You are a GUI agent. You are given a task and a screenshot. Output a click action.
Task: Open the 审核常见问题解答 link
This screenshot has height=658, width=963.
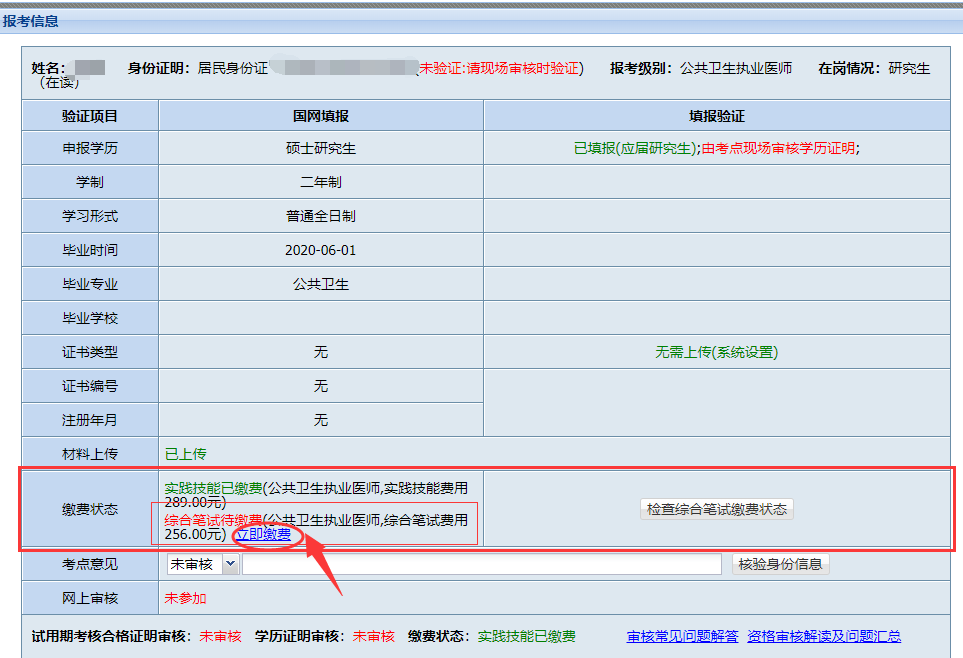click(682, 636)
